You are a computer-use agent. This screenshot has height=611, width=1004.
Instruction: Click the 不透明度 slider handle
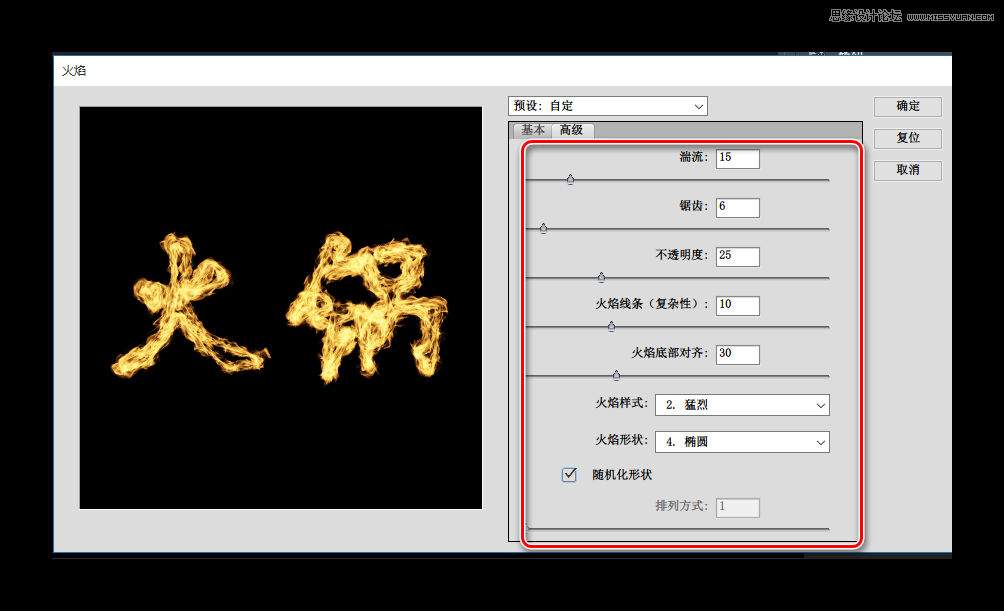[601, 277]
